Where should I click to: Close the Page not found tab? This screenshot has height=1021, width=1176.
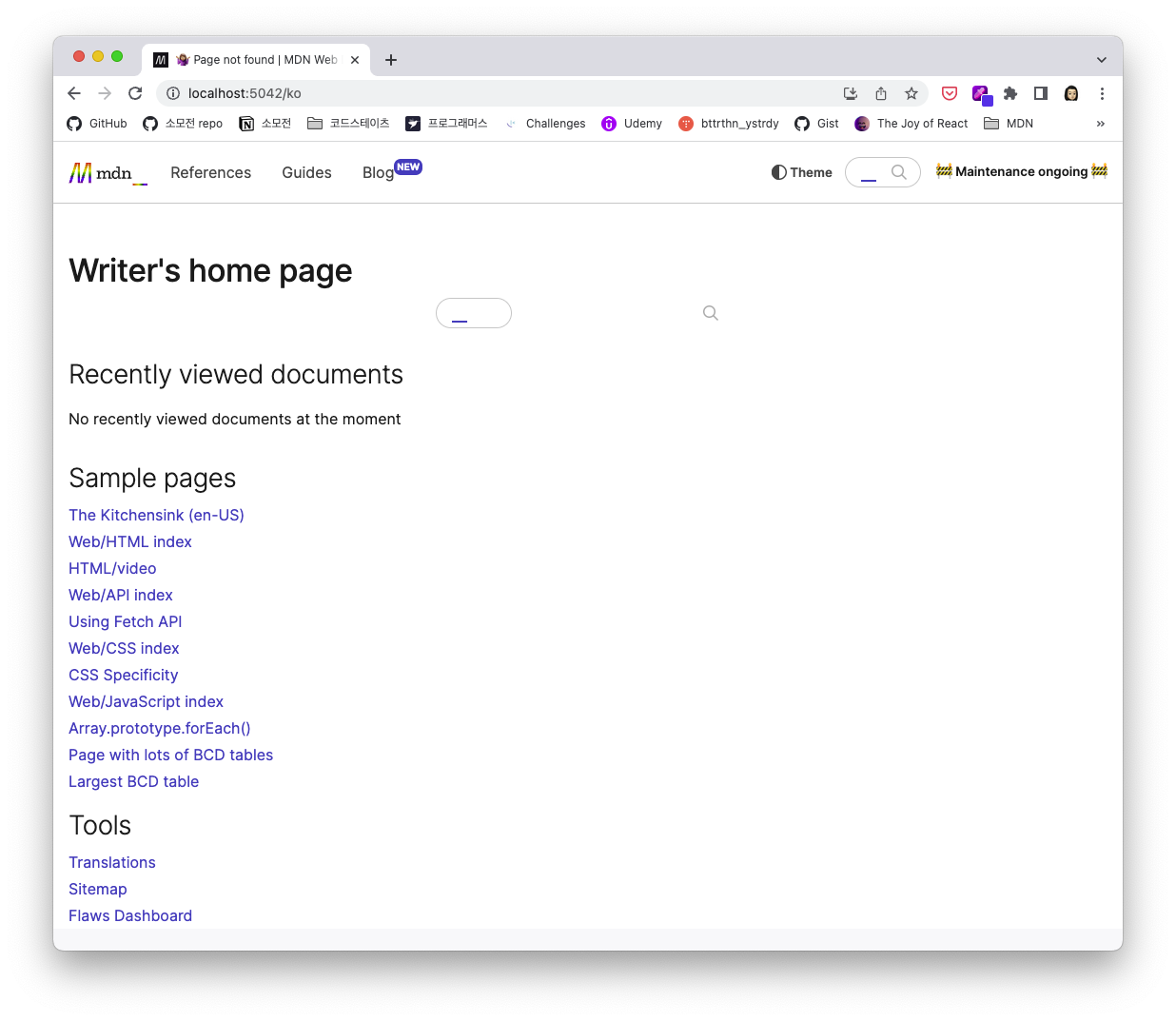(x=355, y=60)
